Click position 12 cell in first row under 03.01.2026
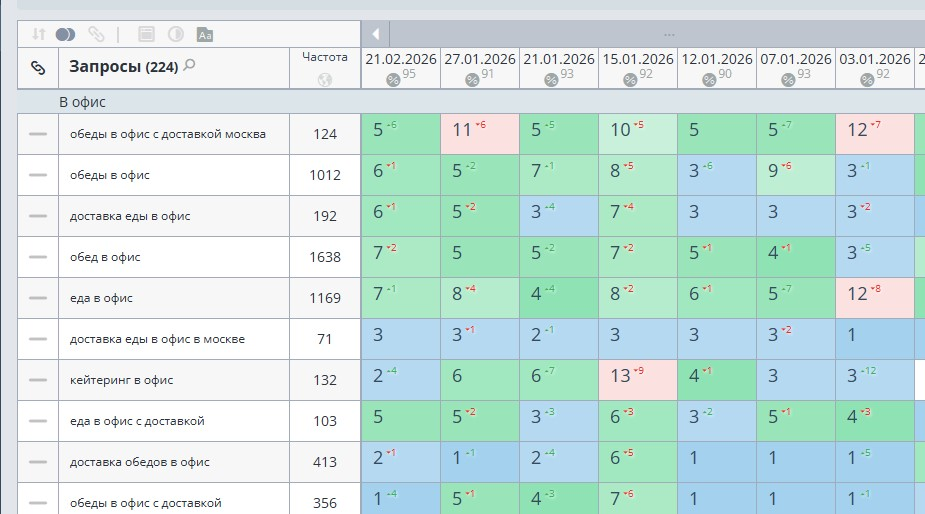 click(875, 134)
